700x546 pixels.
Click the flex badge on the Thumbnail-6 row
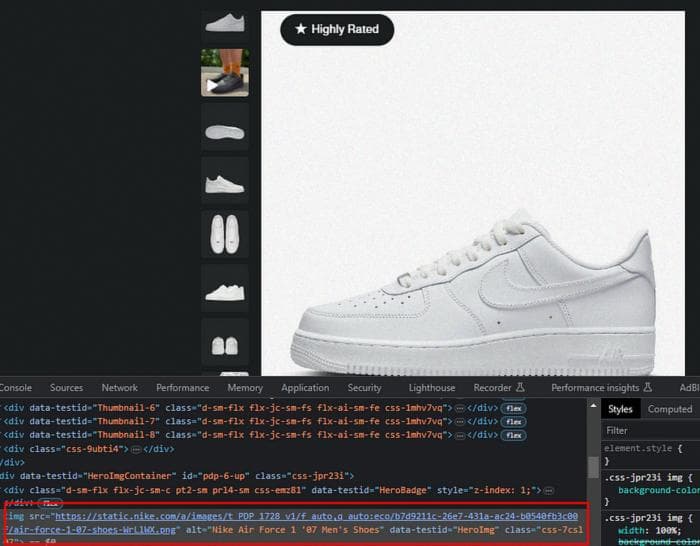(513, 408)
